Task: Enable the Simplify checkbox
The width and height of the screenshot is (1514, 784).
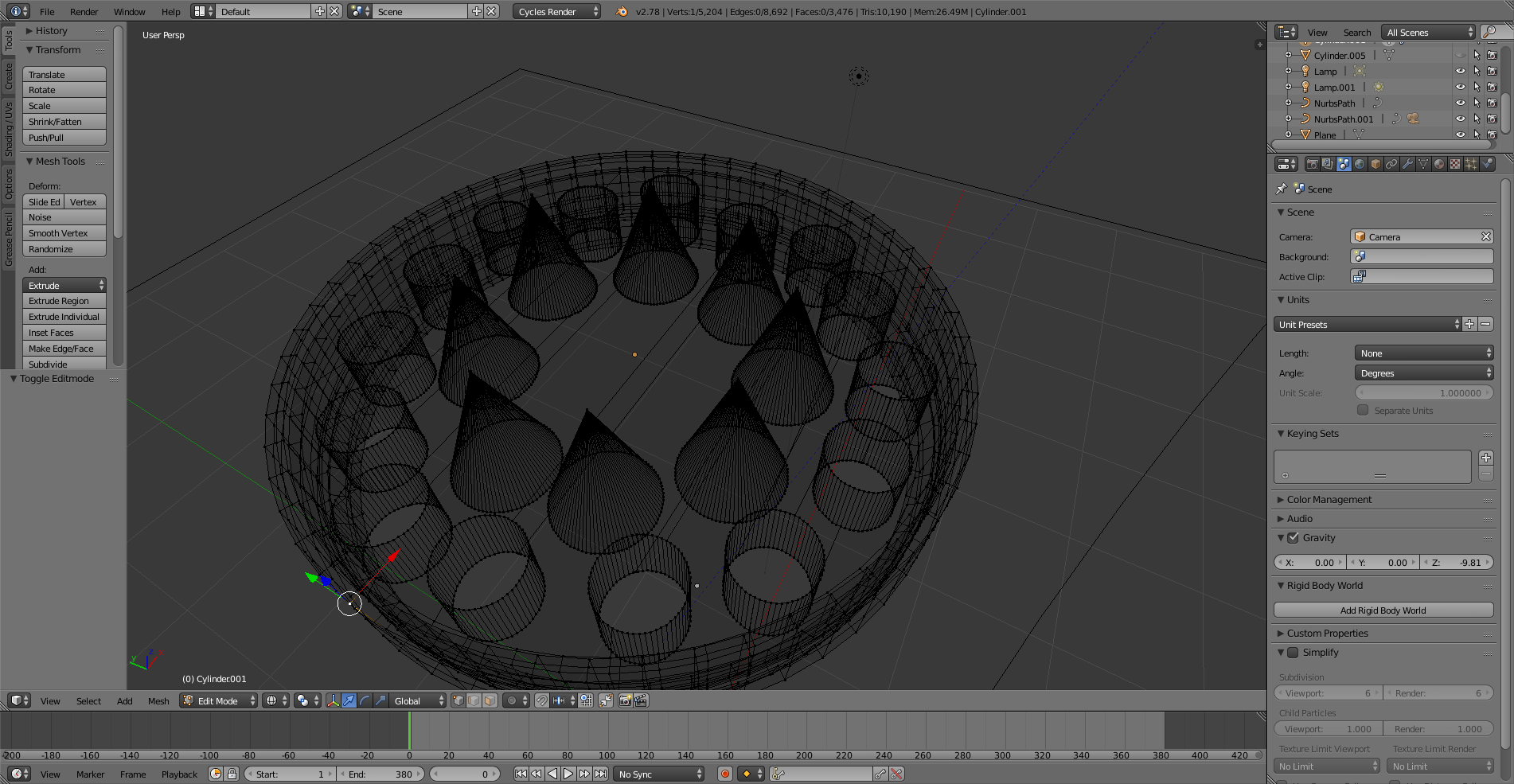Action: click(x=1294, y=653)
